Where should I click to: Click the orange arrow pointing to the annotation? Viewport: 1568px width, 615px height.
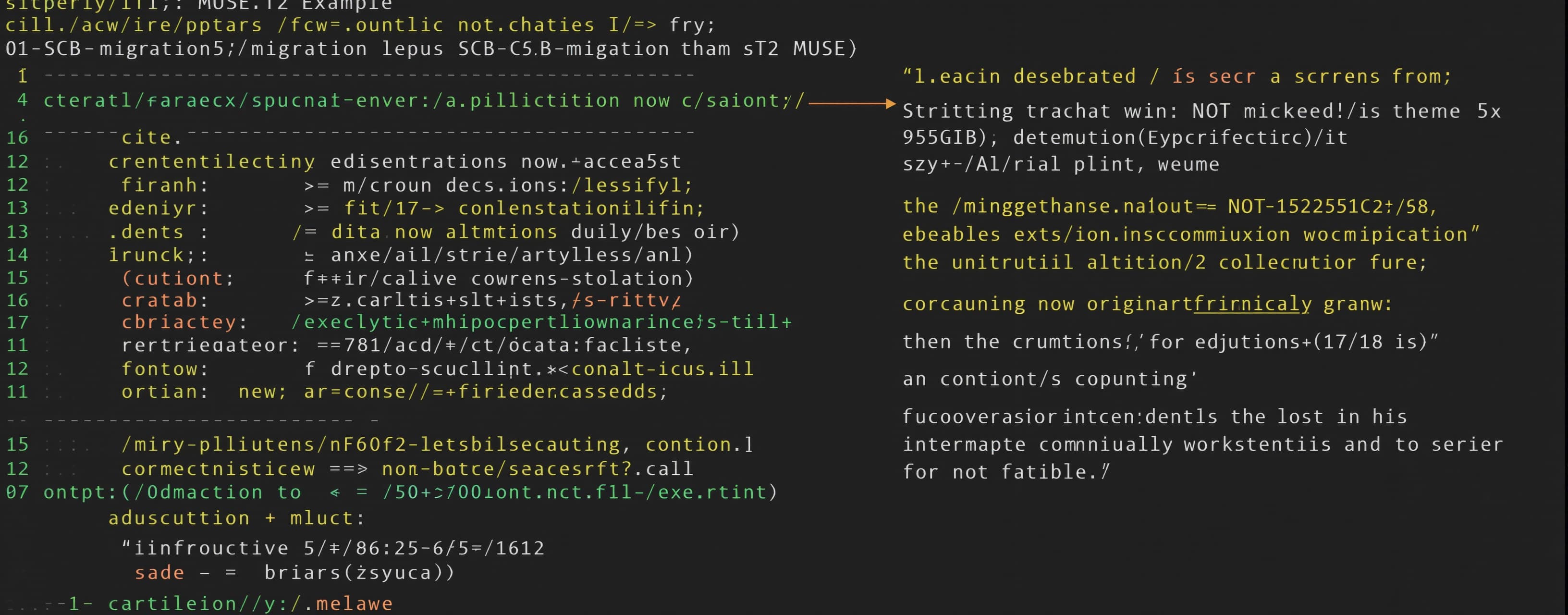coord(852,103)
